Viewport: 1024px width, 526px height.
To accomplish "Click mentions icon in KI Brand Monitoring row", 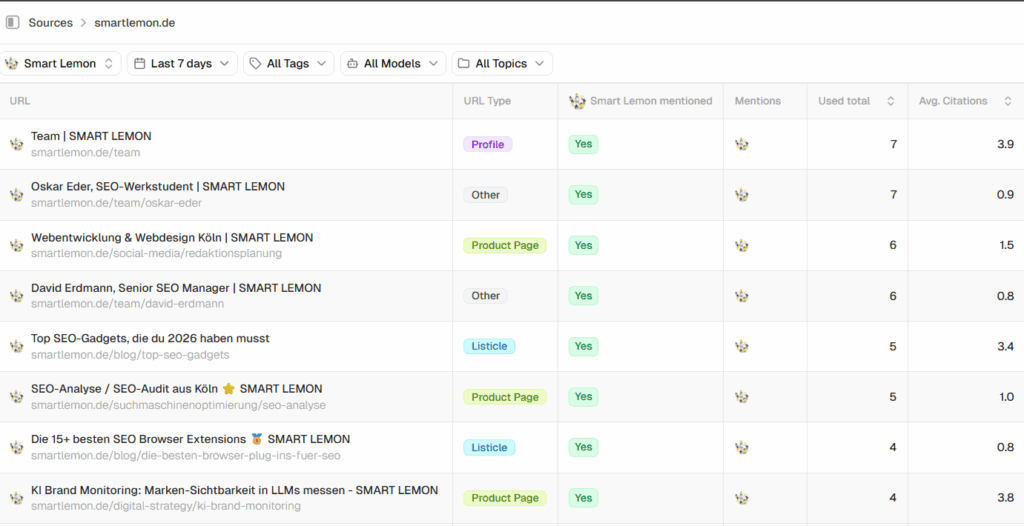I will click(741, 497).
